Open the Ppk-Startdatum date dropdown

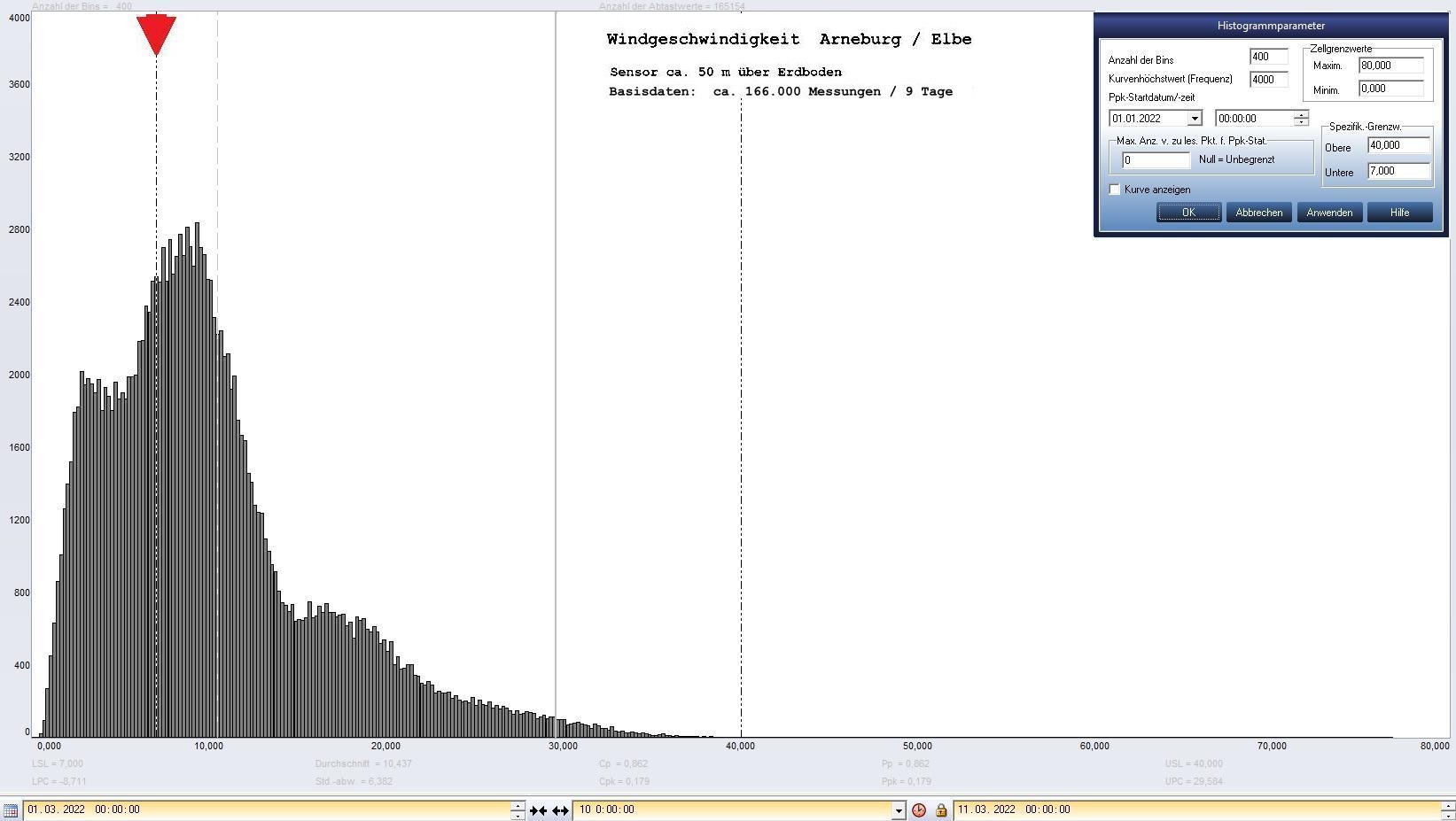[1194, 119]
